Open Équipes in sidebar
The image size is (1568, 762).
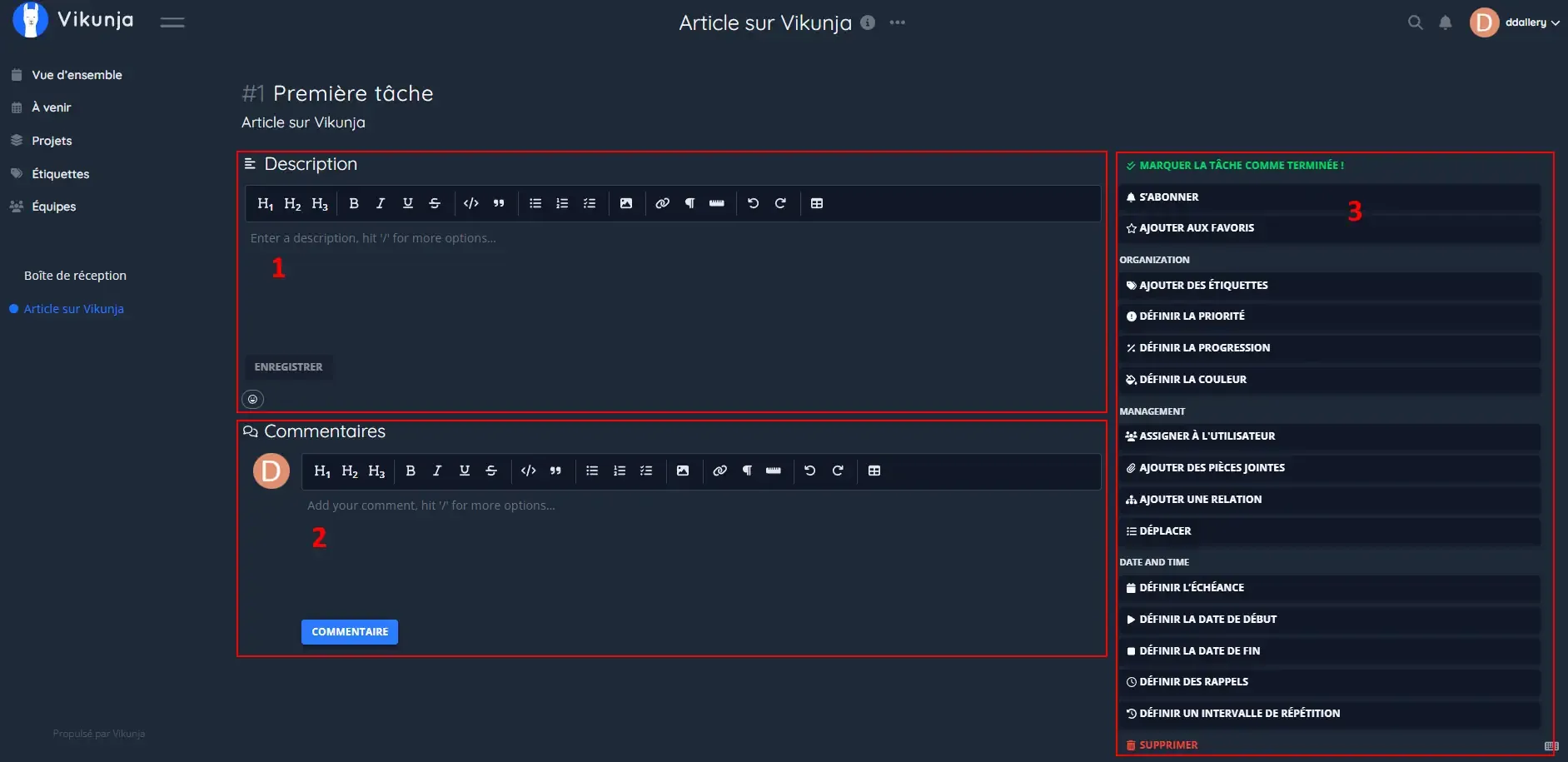pyautogui.click(x=53, y=207)
